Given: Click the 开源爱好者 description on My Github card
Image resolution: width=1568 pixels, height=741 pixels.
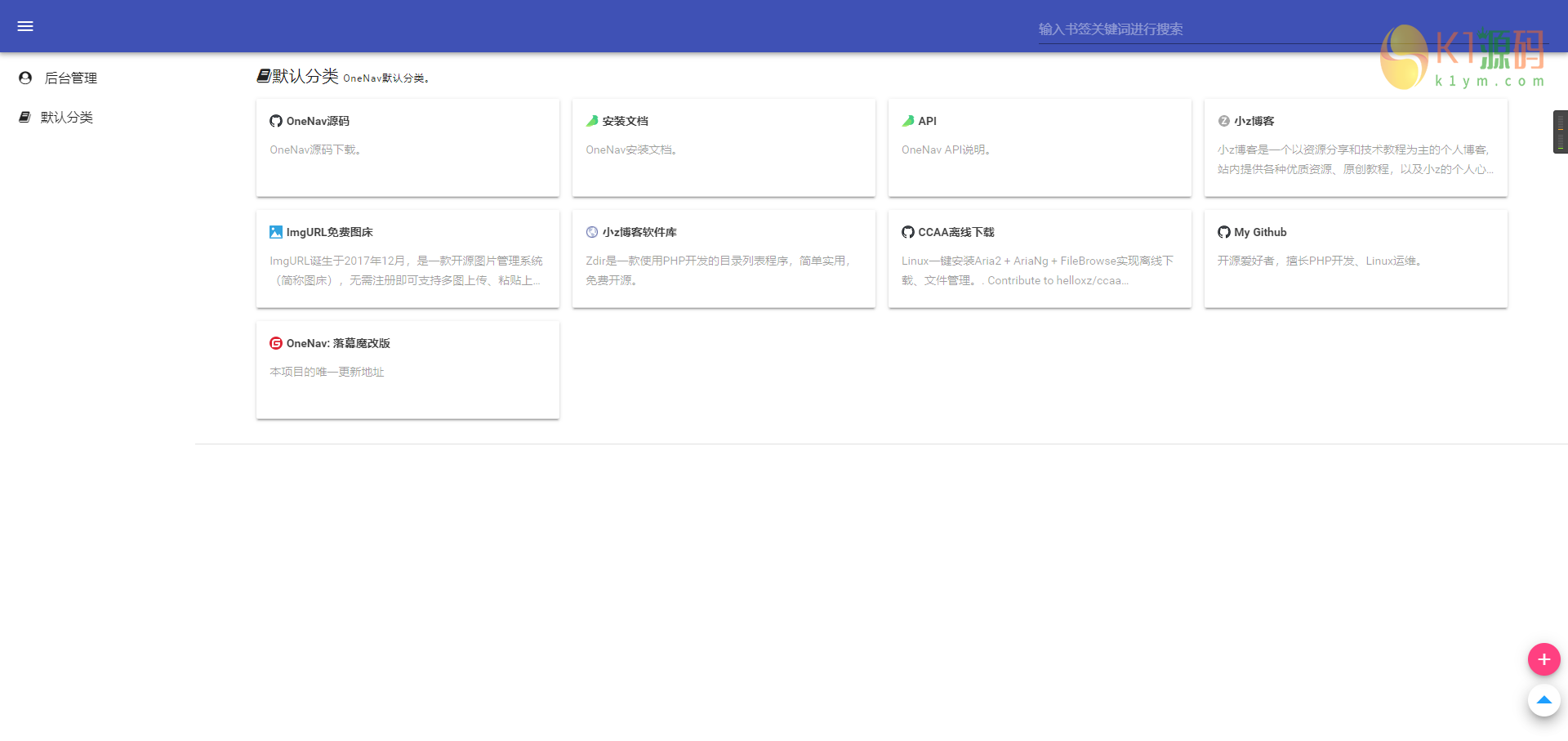Looking at the screenshot, I should 1321,261.
